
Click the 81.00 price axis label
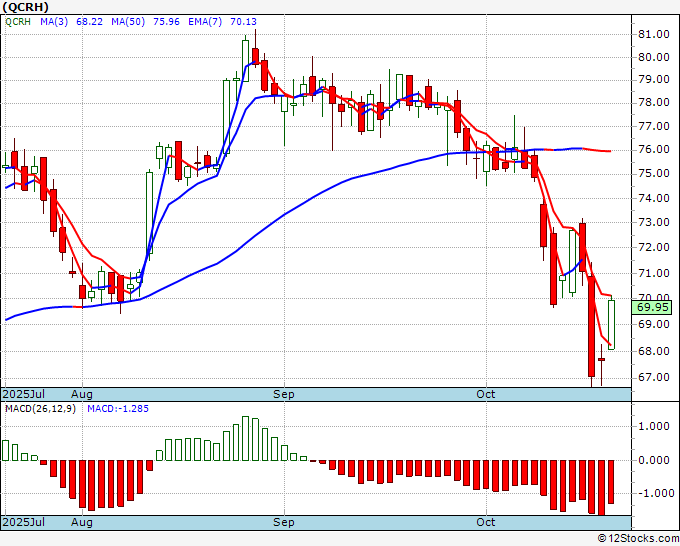pyautogui.click(x=654, y=34)
